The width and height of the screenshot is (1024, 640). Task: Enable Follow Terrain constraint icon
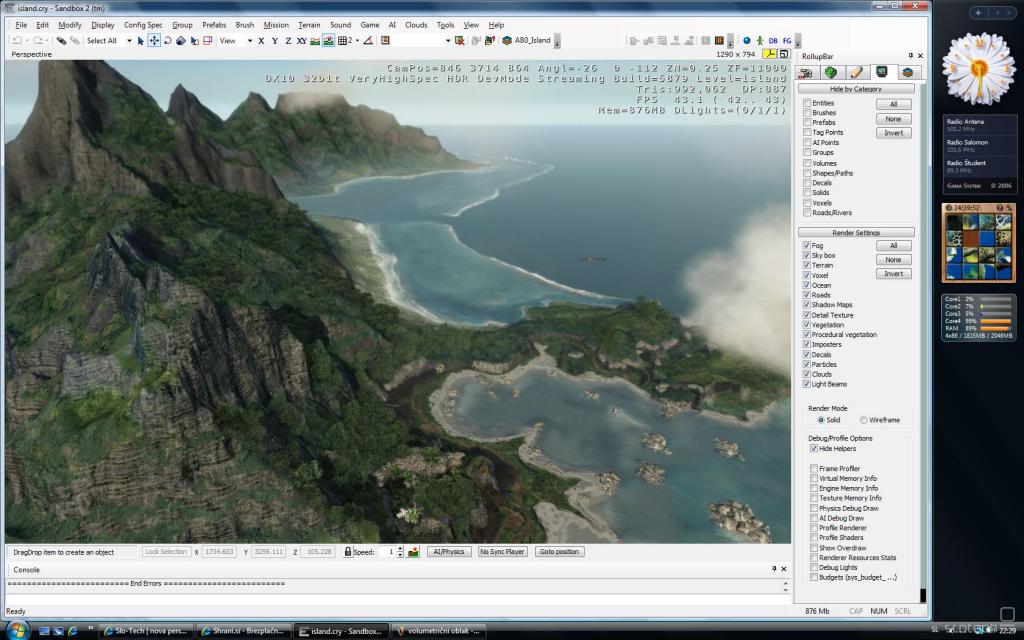click(x=315, y=40)
